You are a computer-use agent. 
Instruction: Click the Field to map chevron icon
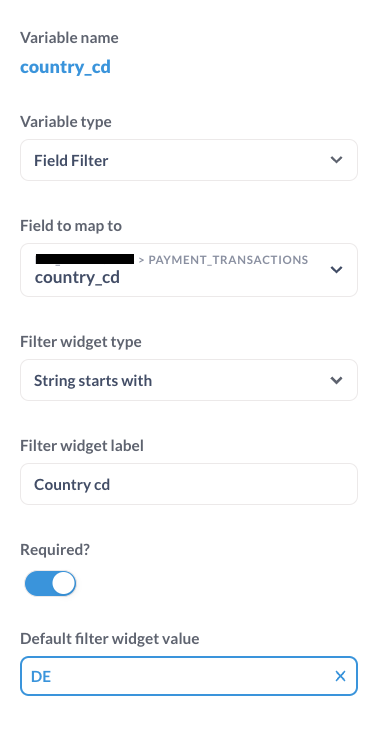coord(336,270)
